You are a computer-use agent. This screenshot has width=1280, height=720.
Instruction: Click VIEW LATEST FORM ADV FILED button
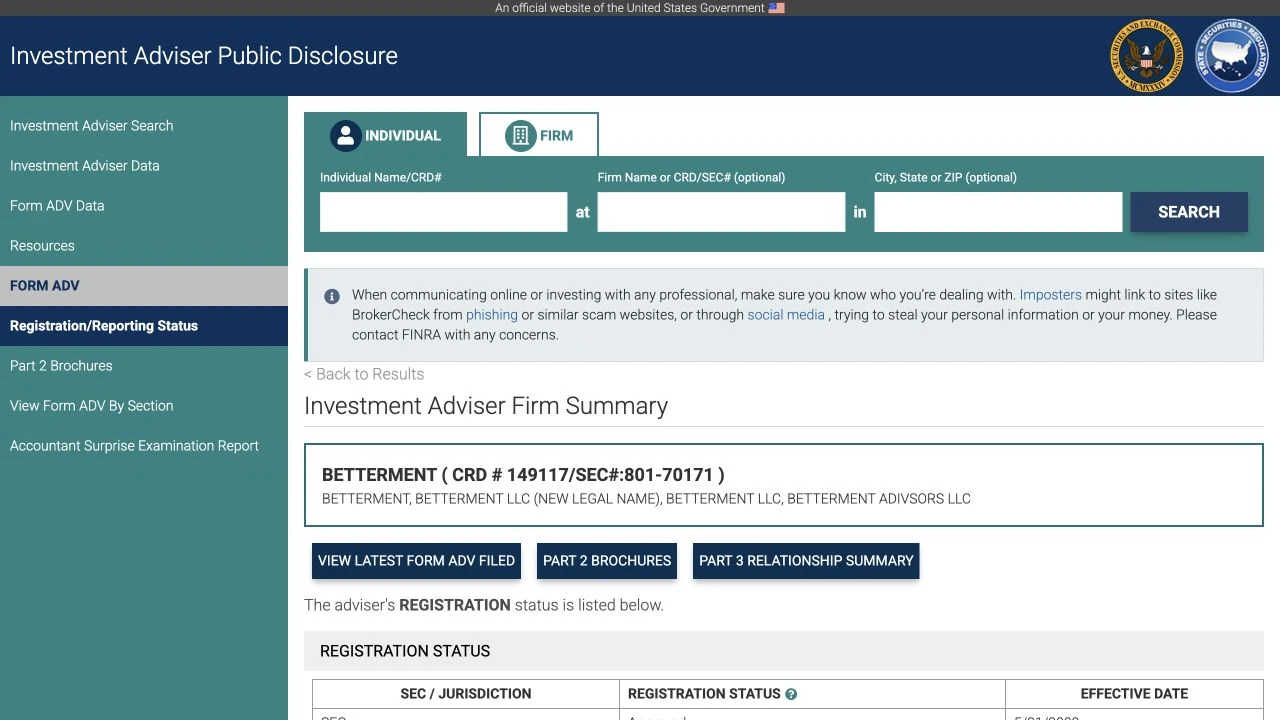(416, 561)
